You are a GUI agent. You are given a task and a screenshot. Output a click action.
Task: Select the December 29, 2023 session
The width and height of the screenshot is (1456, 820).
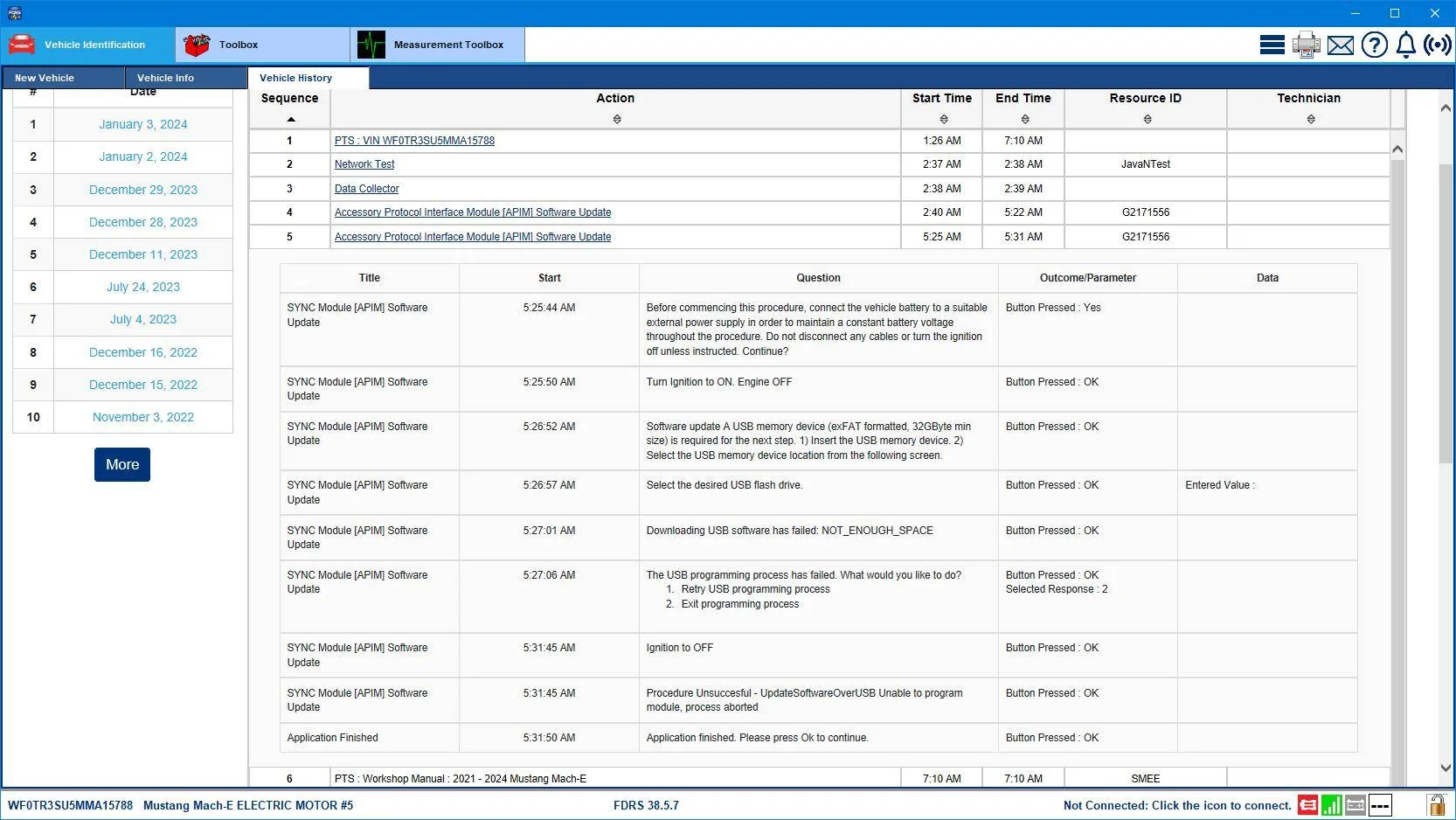[143, 190]
